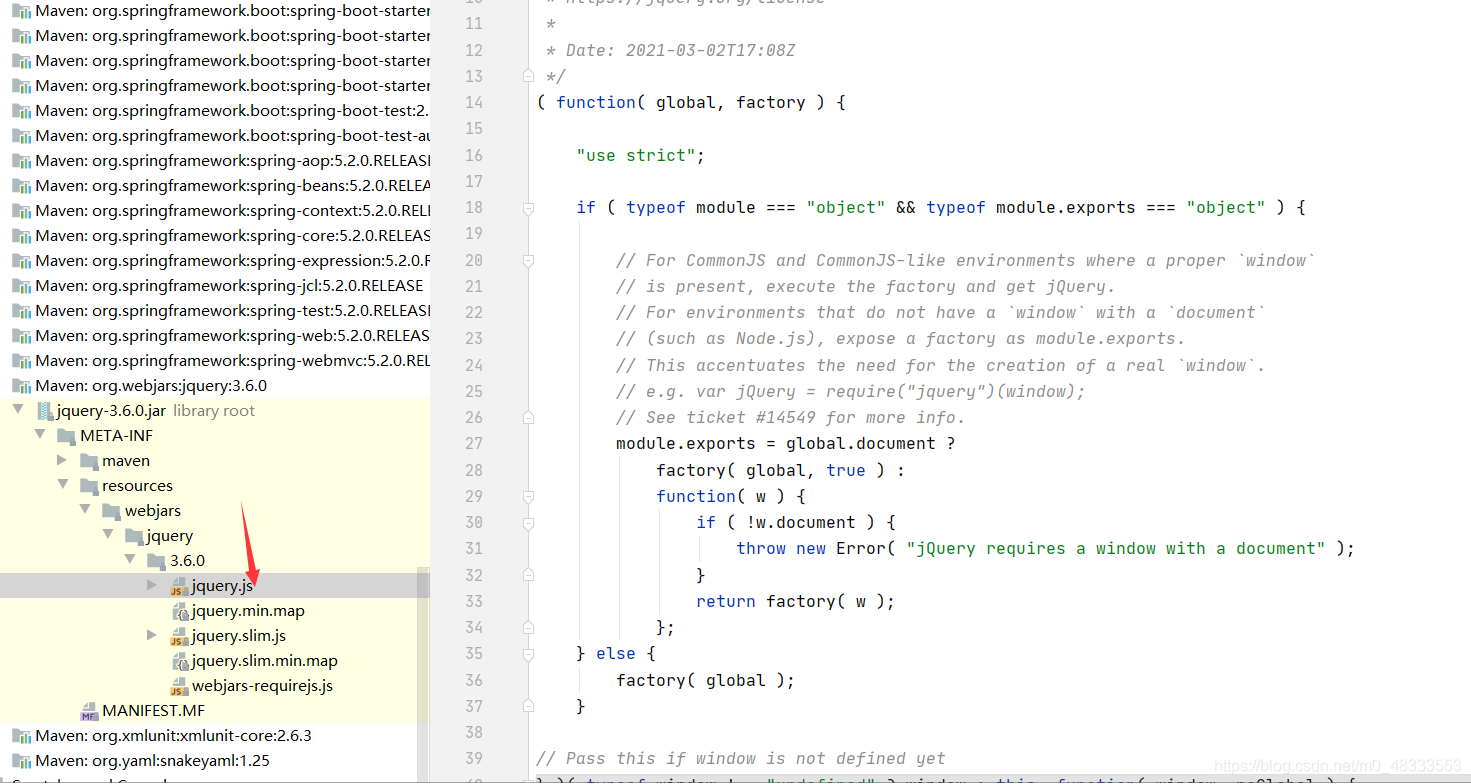Click the maven folder icon
The width and height of the screenshot is (1471, 784).
[89, 461]
